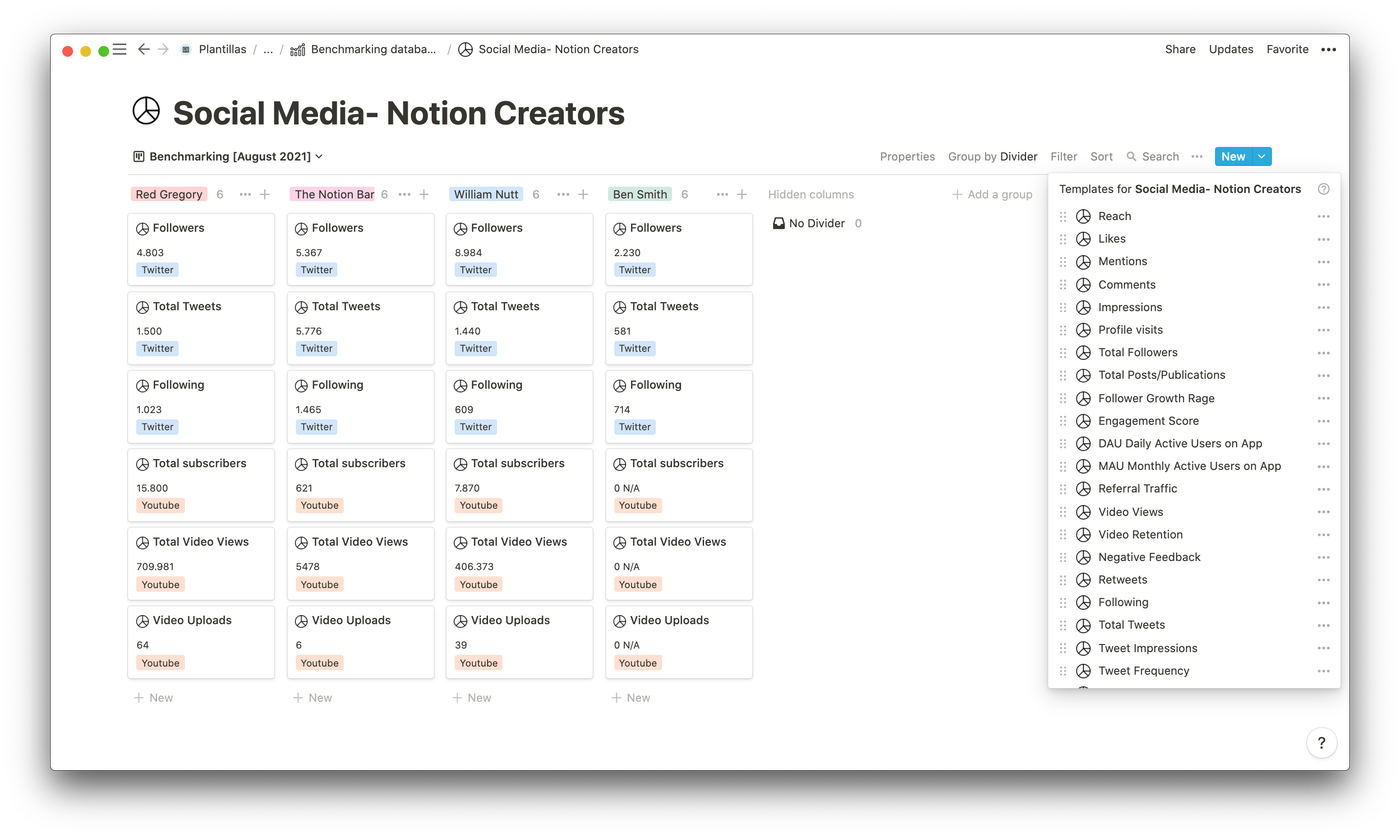Add a card to The Notion Bar header

(x=424, y=194)
